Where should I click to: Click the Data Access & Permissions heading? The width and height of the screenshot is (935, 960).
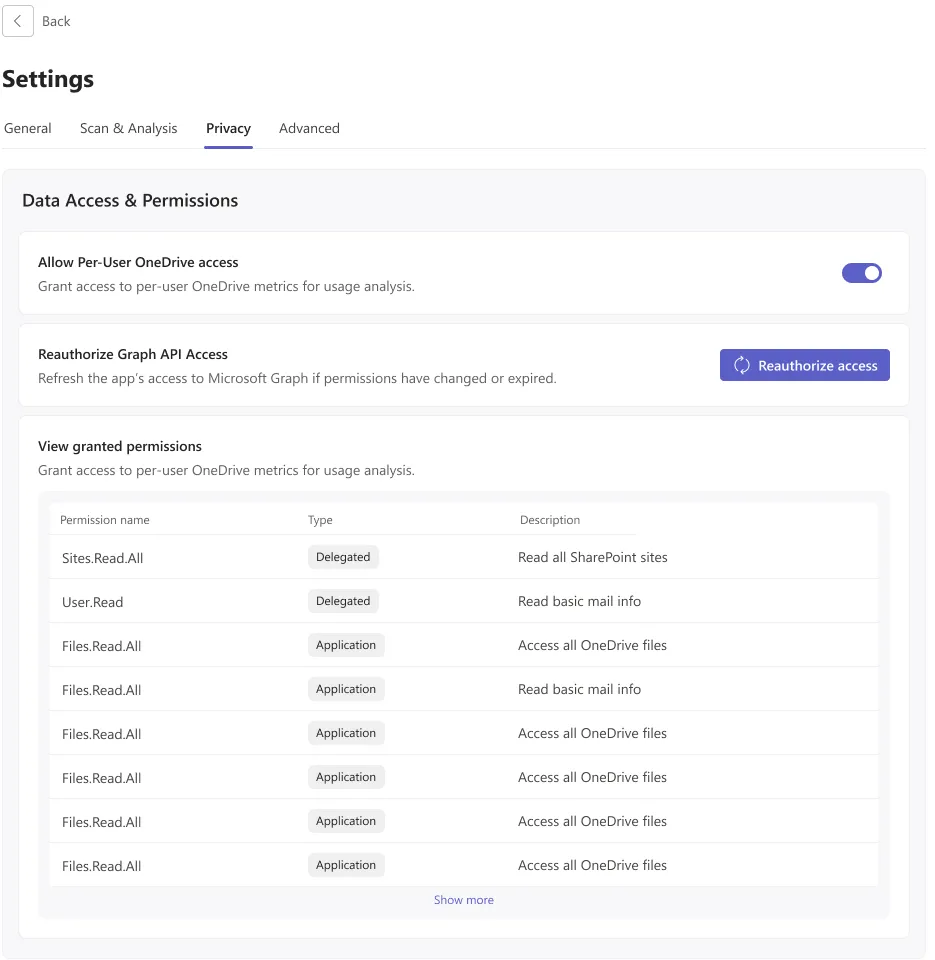click(130, 200)
